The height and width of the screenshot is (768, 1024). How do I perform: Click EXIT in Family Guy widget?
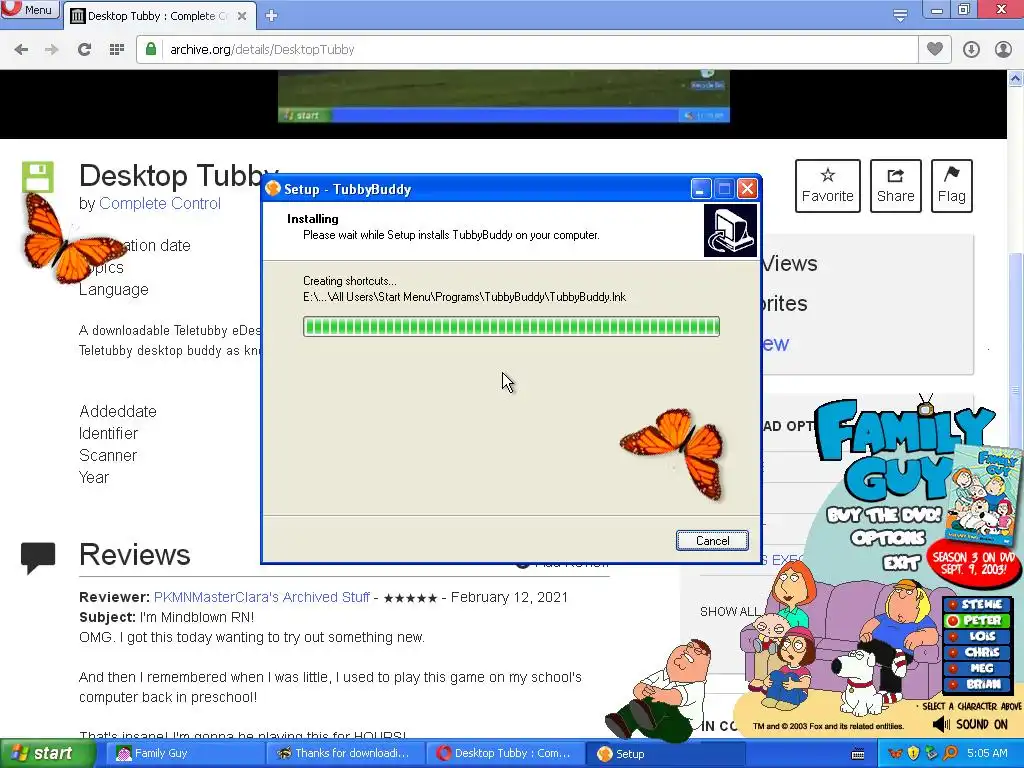click(x=901, y=562)
